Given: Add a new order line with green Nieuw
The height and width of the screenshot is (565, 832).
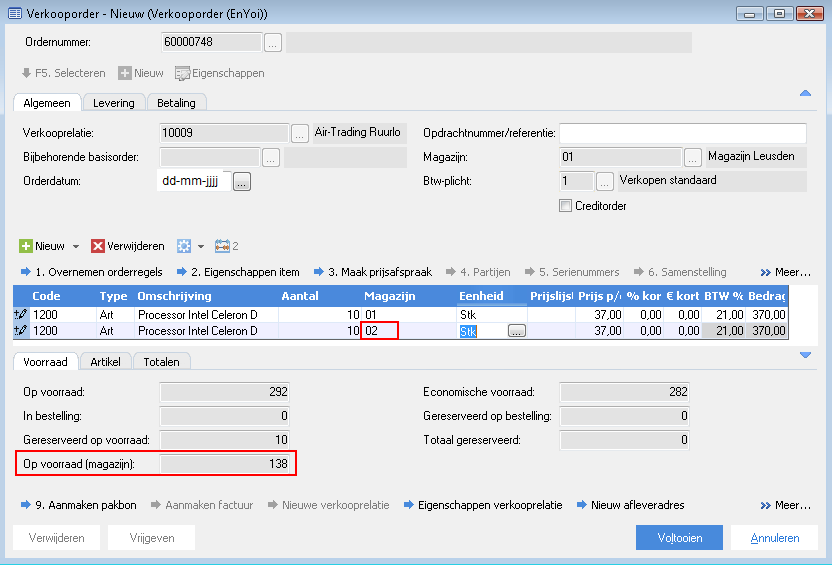Looking at the screenshot, I should [42, 246].
